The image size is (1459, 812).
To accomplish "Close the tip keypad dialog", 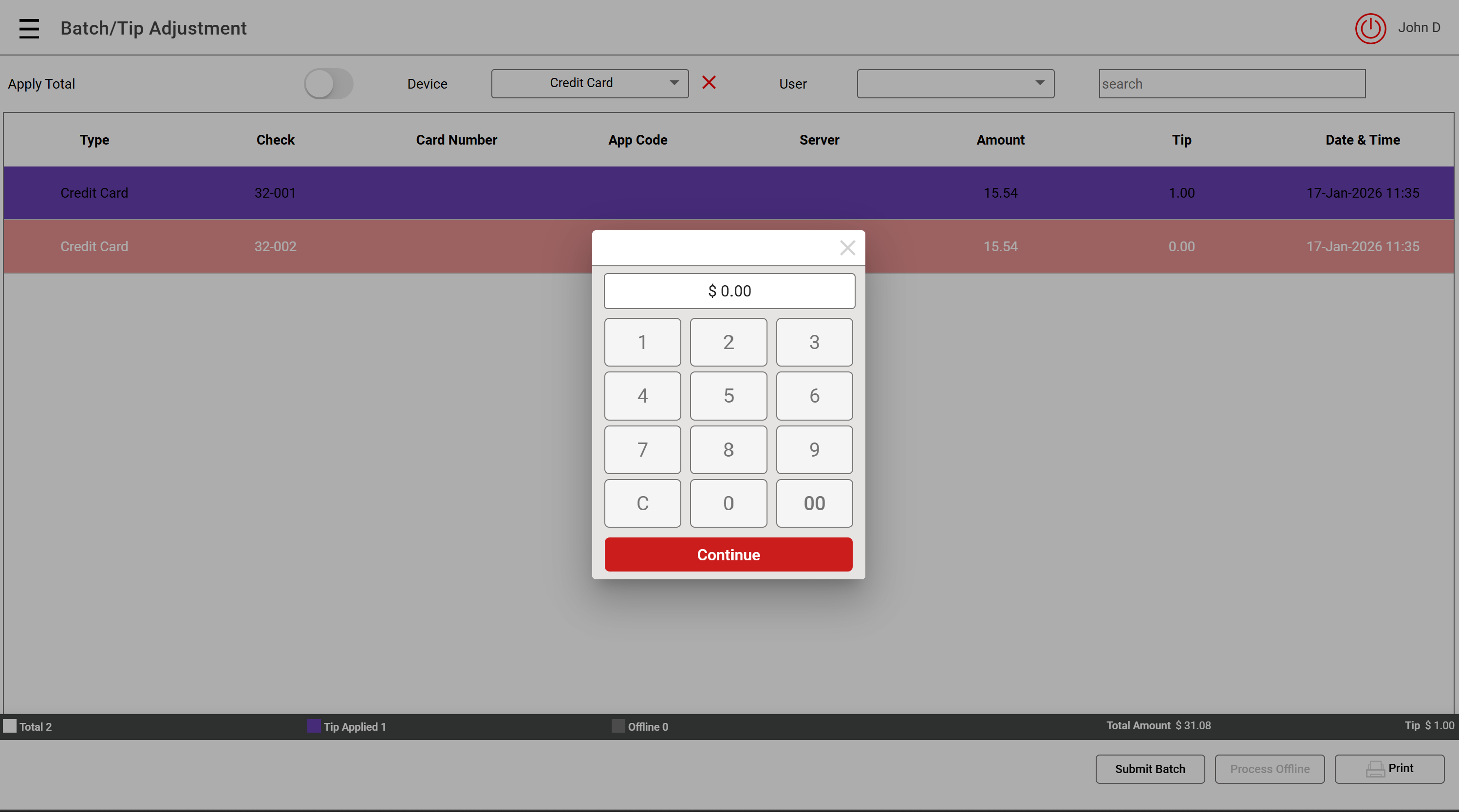I will coord(847,247).
